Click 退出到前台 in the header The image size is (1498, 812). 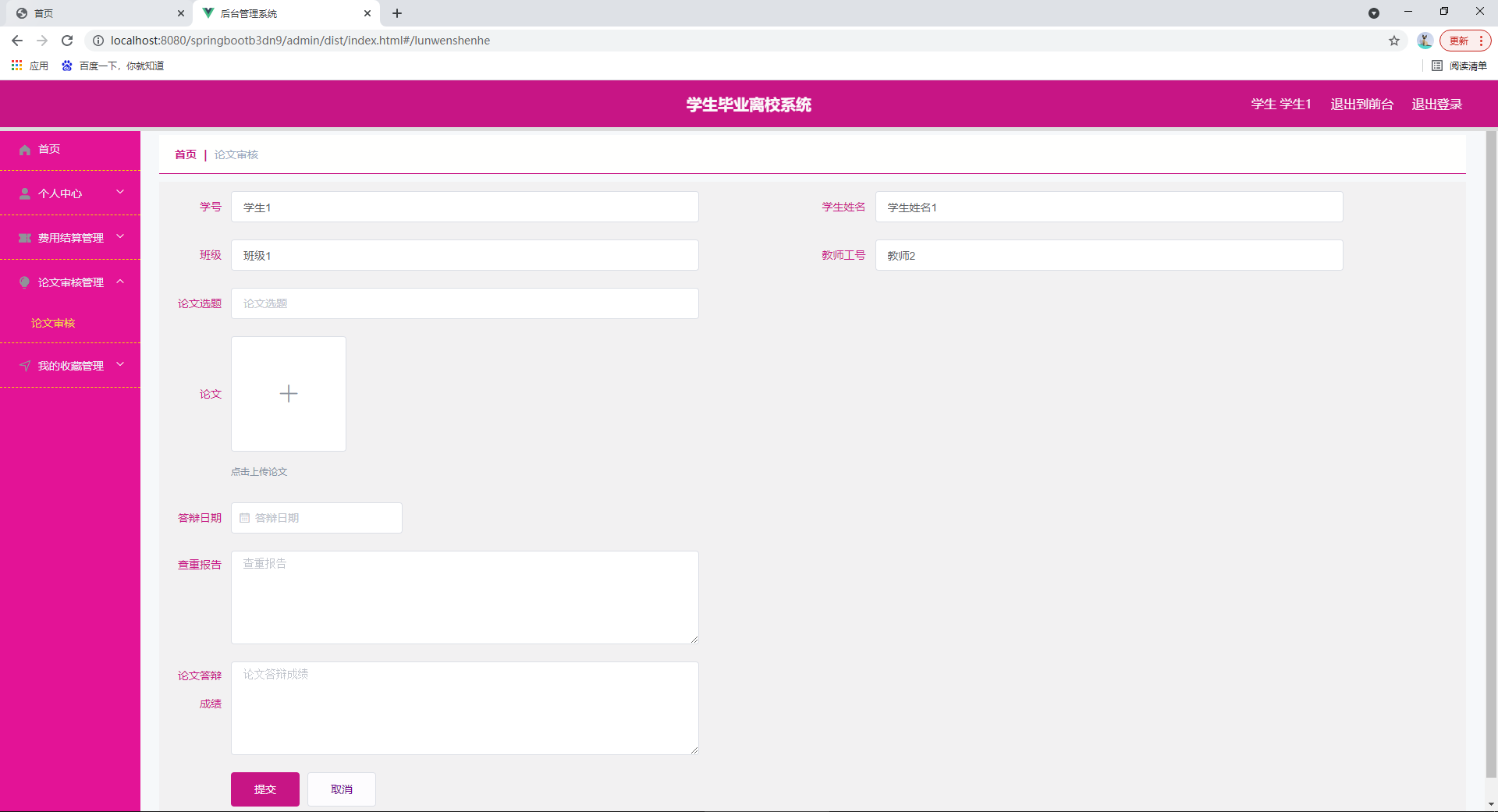pos(1361,105)
